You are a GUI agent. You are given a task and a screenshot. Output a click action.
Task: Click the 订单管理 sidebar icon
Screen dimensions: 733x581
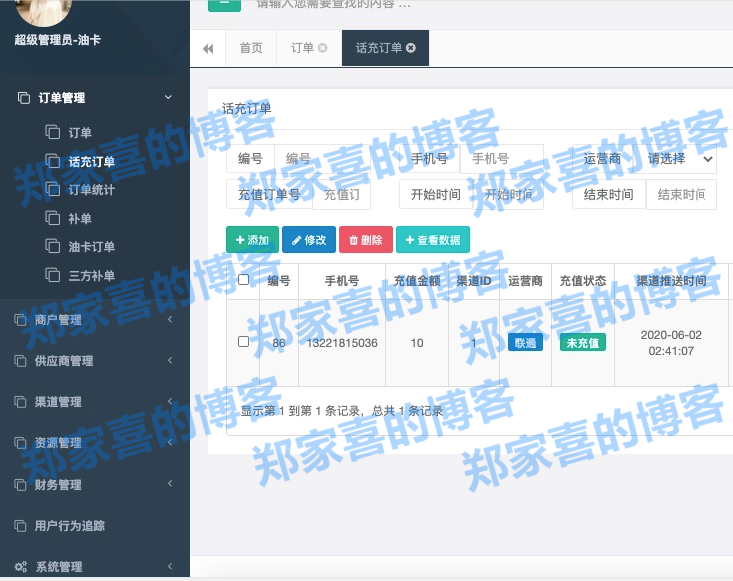[x=23, y=98]
